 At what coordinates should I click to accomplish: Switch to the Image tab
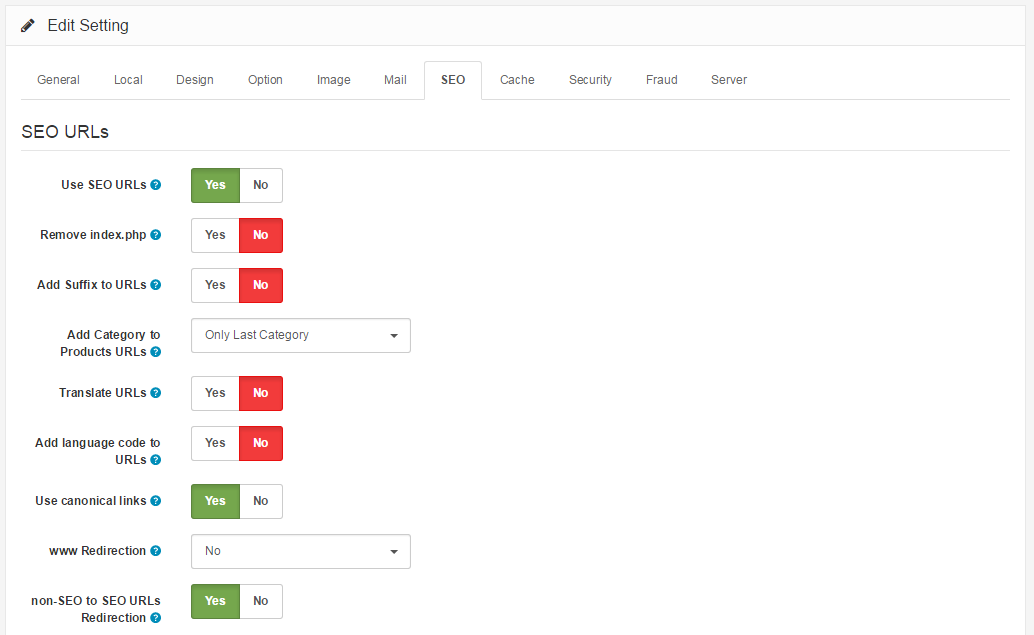(334, 80)
